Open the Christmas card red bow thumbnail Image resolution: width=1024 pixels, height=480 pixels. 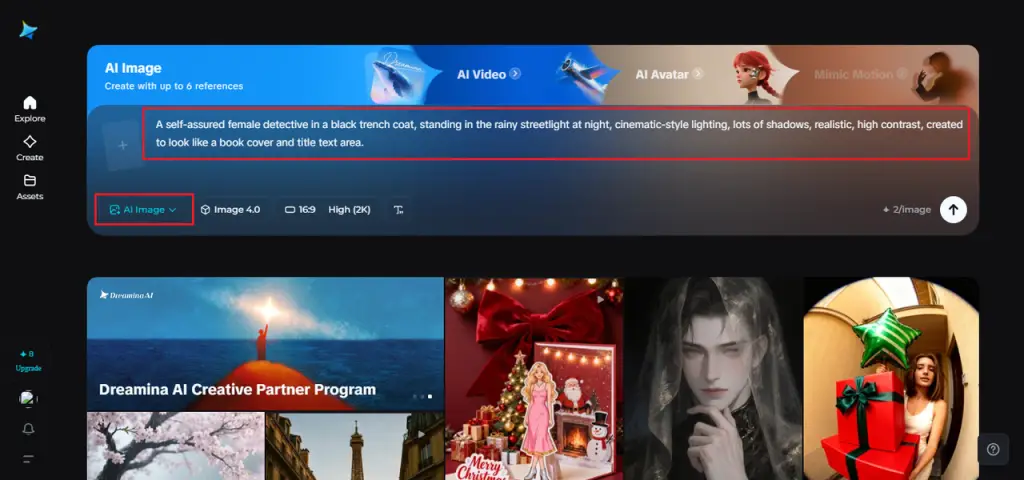[534, 378]
